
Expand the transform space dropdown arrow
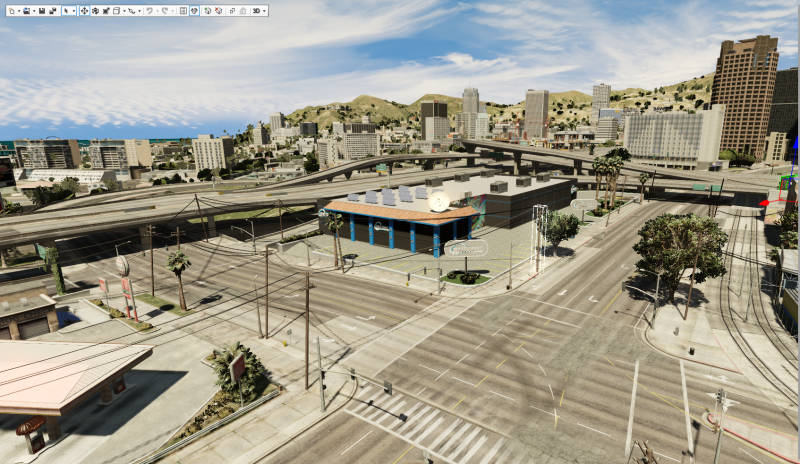[x=124, y=11]
